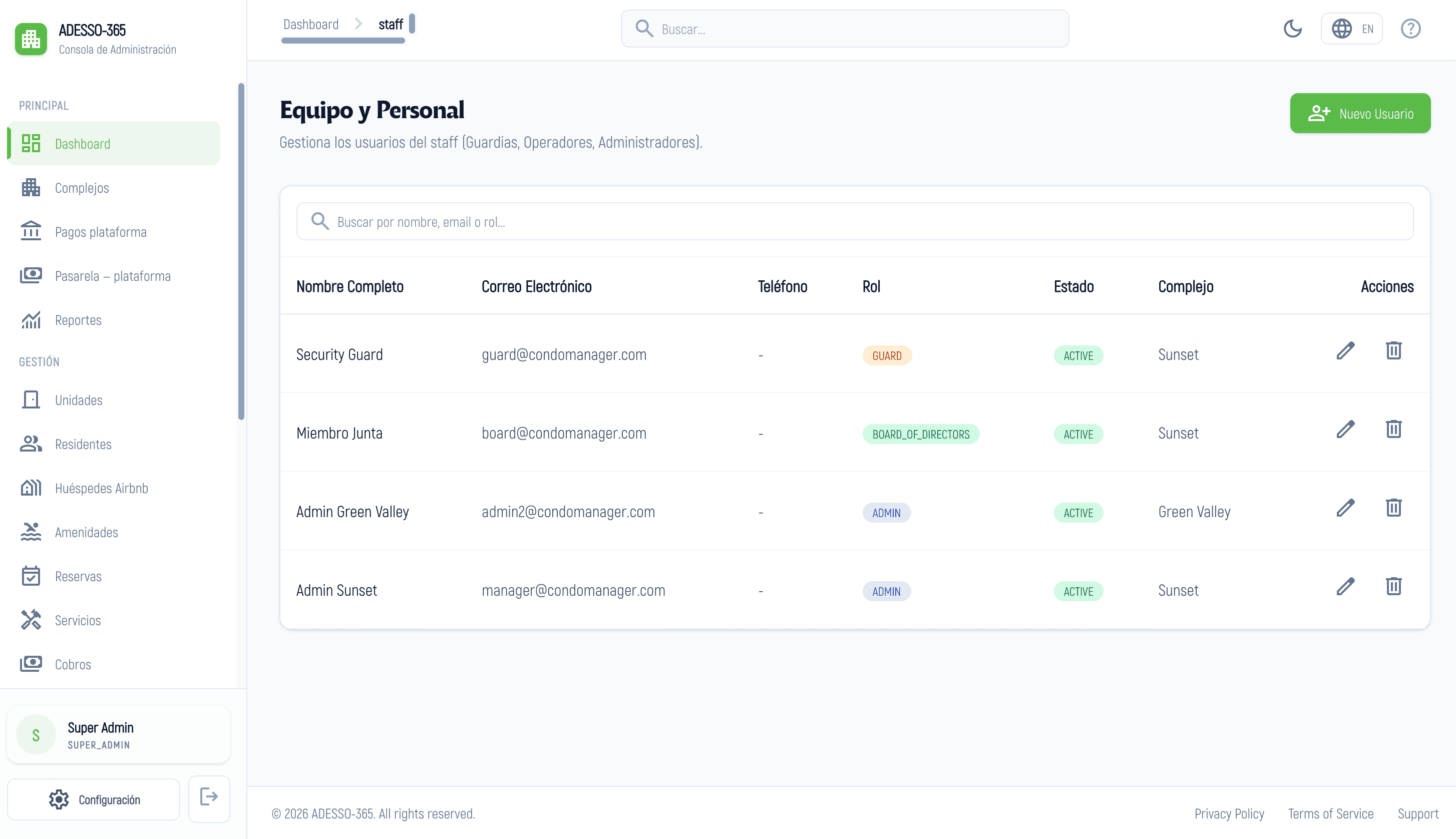The image size is (1456, 839).
Task: Go to Dashboard breadcrumb link
Action: [x=310, y=24]
